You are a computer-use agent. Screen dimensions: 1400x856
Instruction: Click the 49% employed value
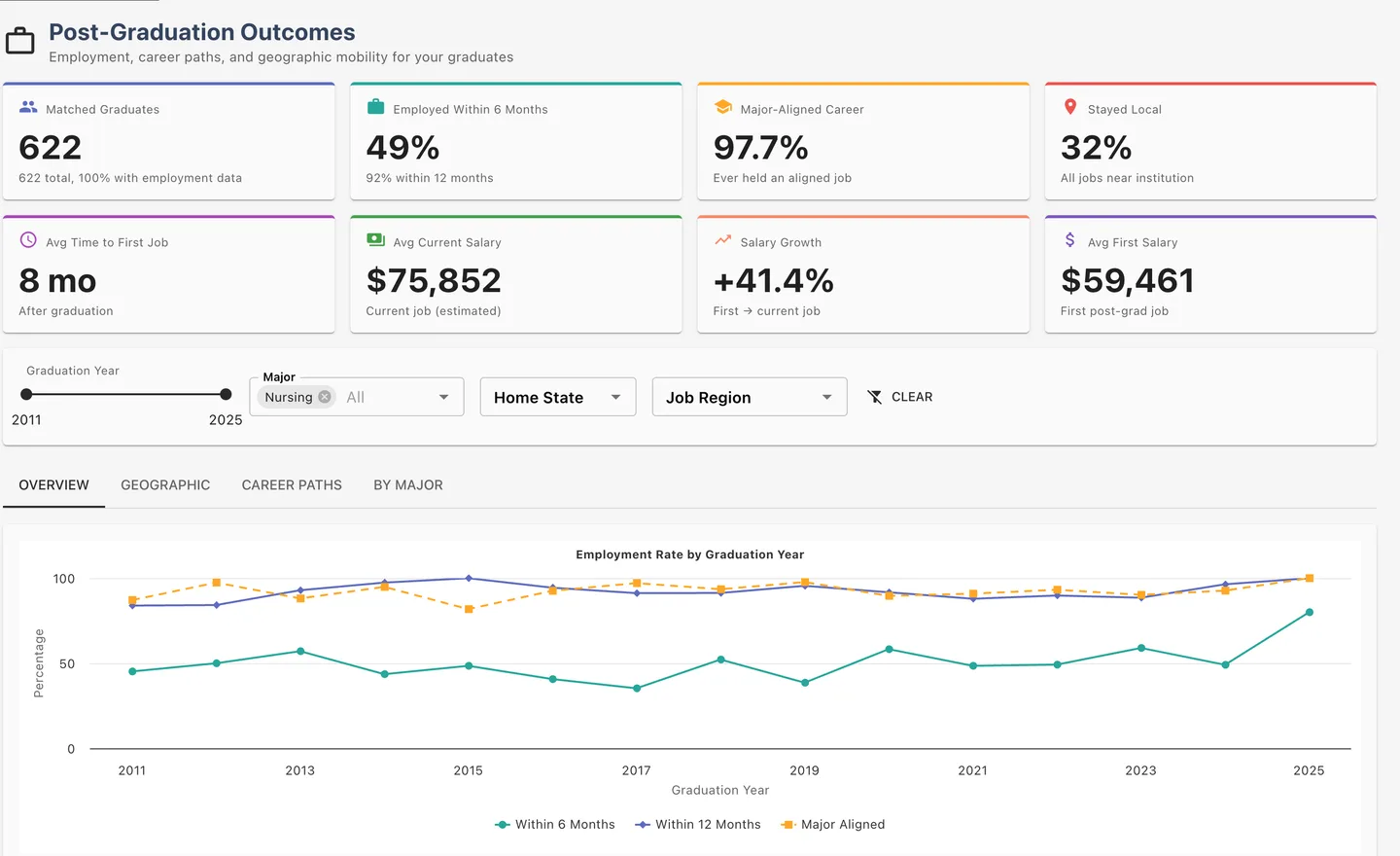click(402, 148)
